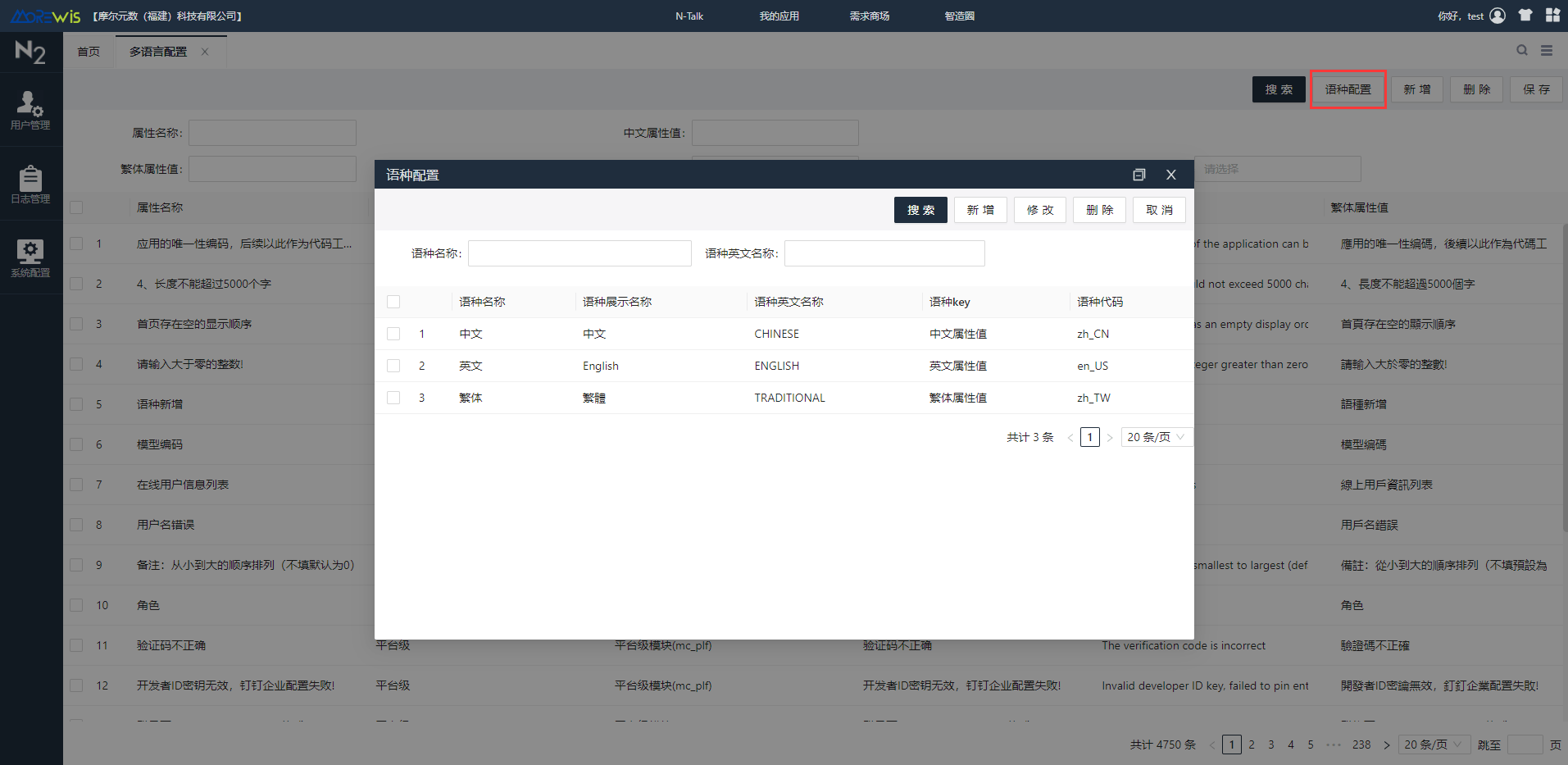
Task: Open the 我的应用 menu item
Action: point(779,15)
